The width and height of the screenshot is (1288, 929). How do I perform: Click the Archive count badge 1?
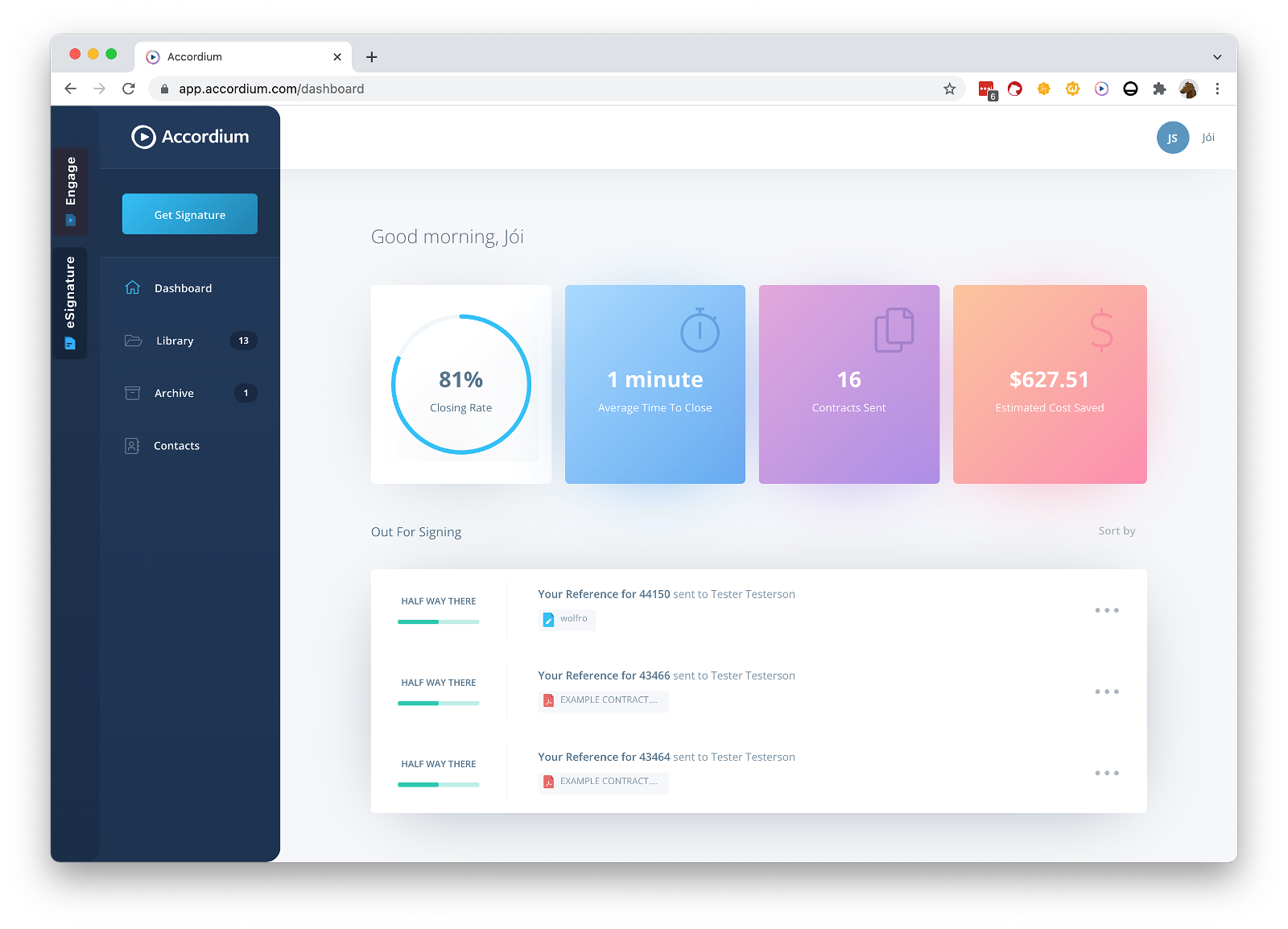(246, 393)
